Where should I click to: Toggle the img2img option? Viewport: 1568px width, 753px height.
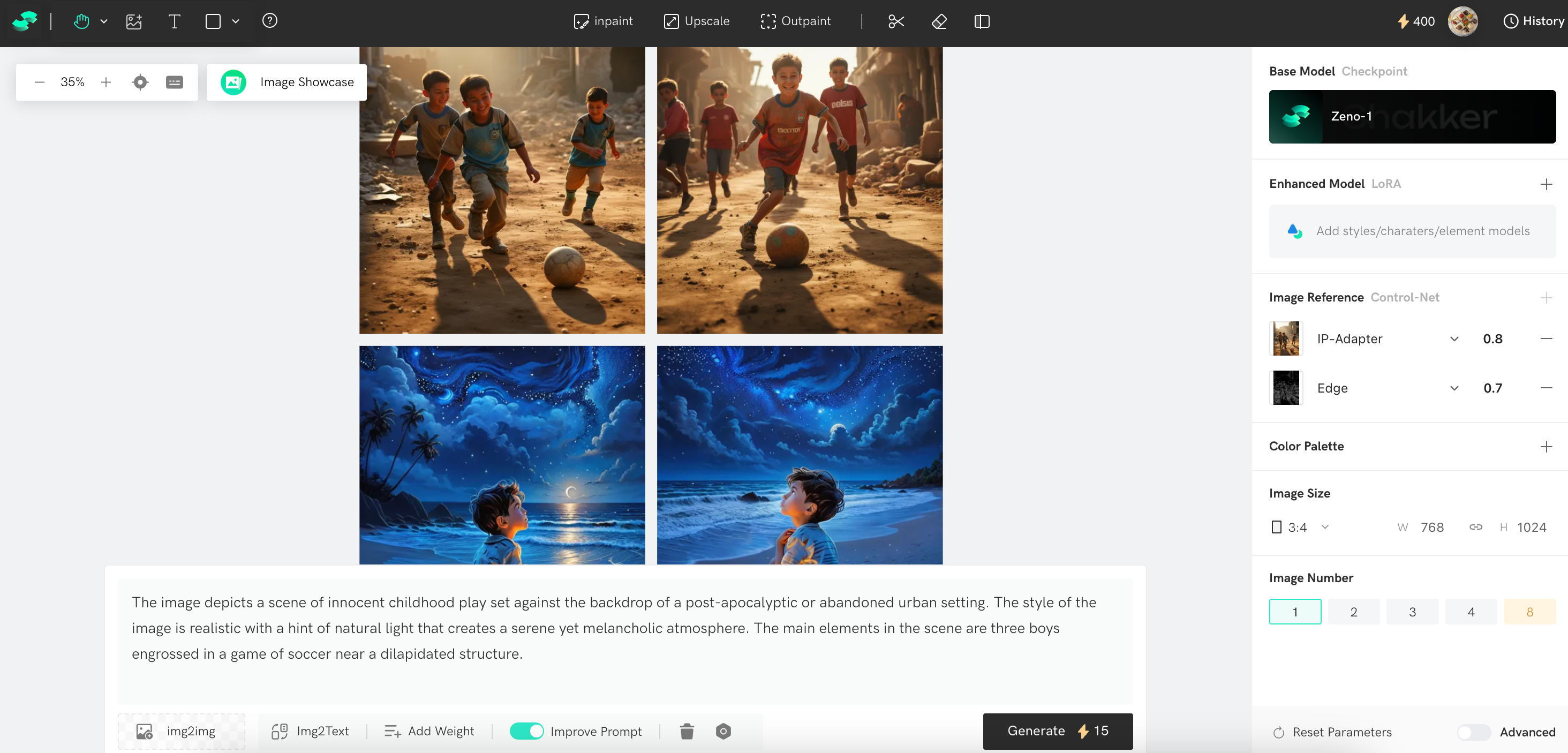(x=181, y=731)
